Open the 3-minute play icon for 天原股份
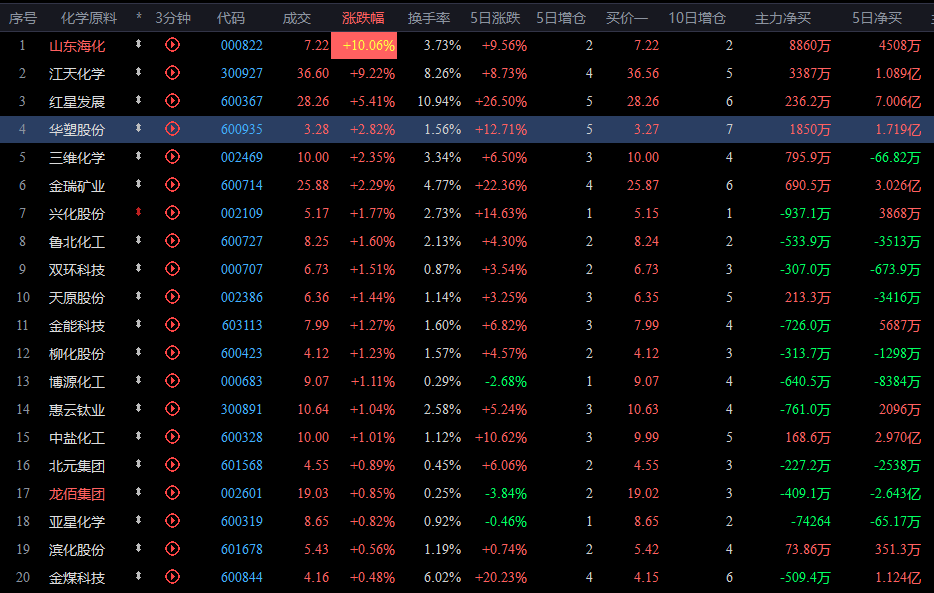The width and height of the screenshot is (934, 593). 172,297
